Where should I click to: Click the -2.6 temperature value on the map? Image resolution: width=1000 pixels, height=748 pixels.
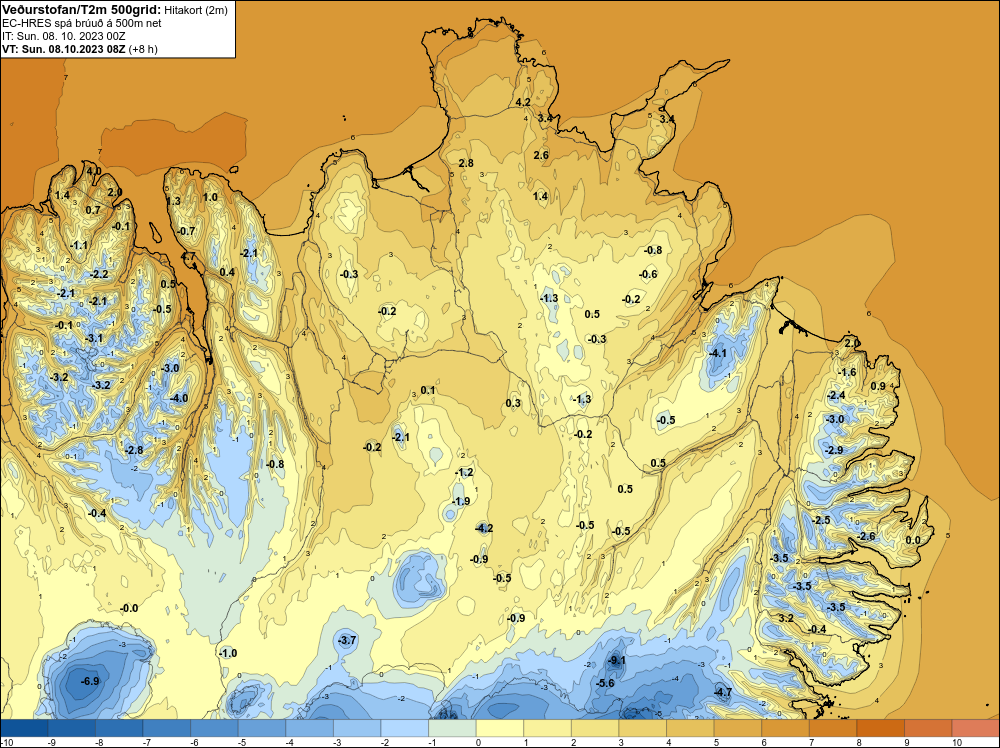point(867,536)
